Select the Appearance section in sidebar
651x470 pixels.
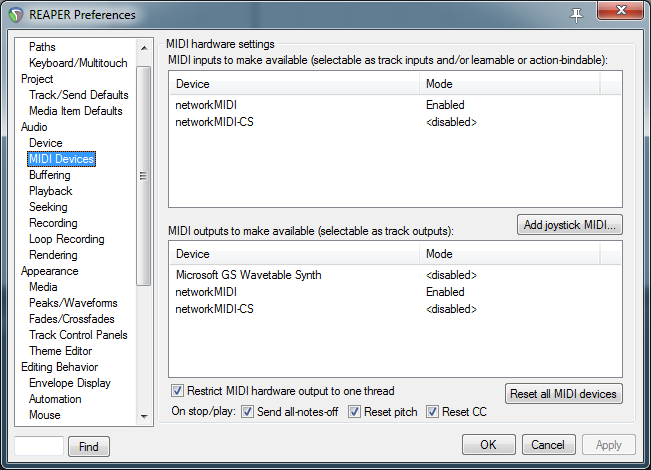pyautogui.click(x=49, y=271)
